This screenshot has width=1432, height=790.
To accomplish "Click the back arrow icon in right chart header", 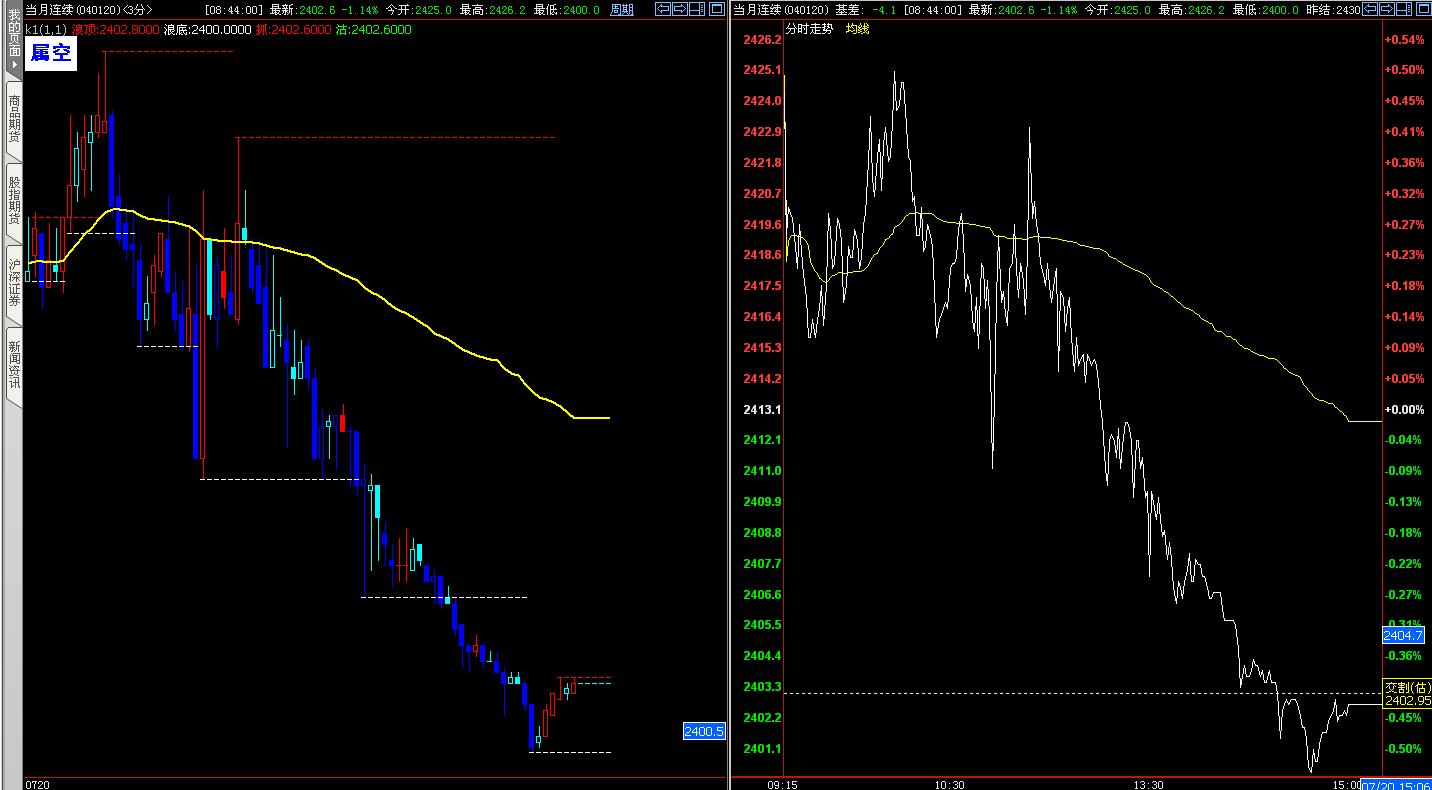I will [1370, 9].
